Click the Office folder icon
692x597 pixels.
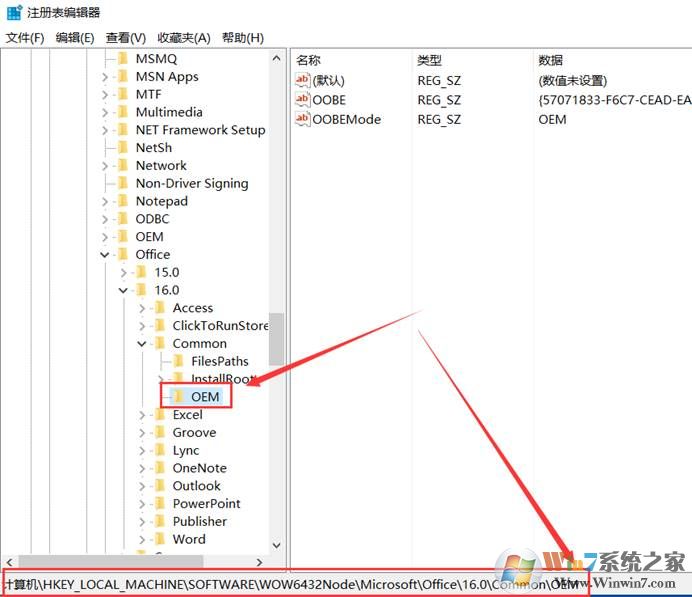[123, 254]
